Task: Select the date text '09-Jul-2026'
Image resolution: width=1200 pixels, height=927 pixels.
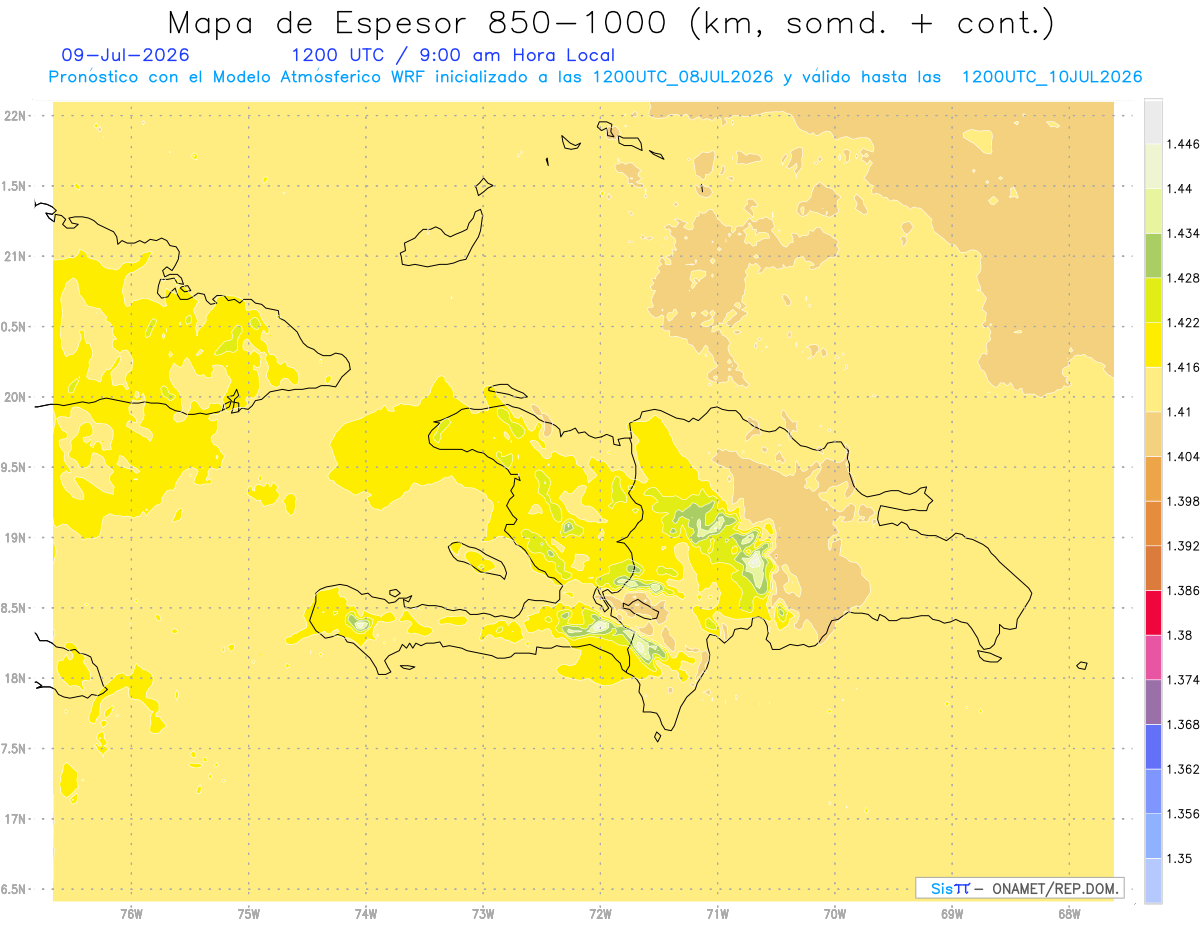Action: [x=125, y=56]
